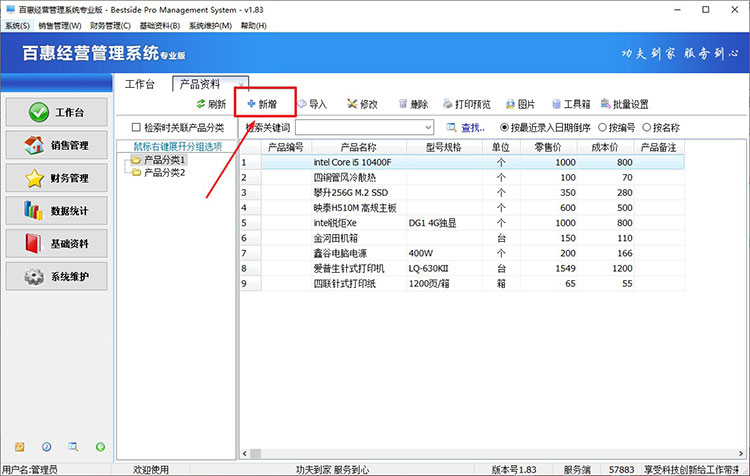Screen dimensions: 750x476
Task: Enable 检索时关联产品分类 checkbox
Action: click(x=137, y=128)
